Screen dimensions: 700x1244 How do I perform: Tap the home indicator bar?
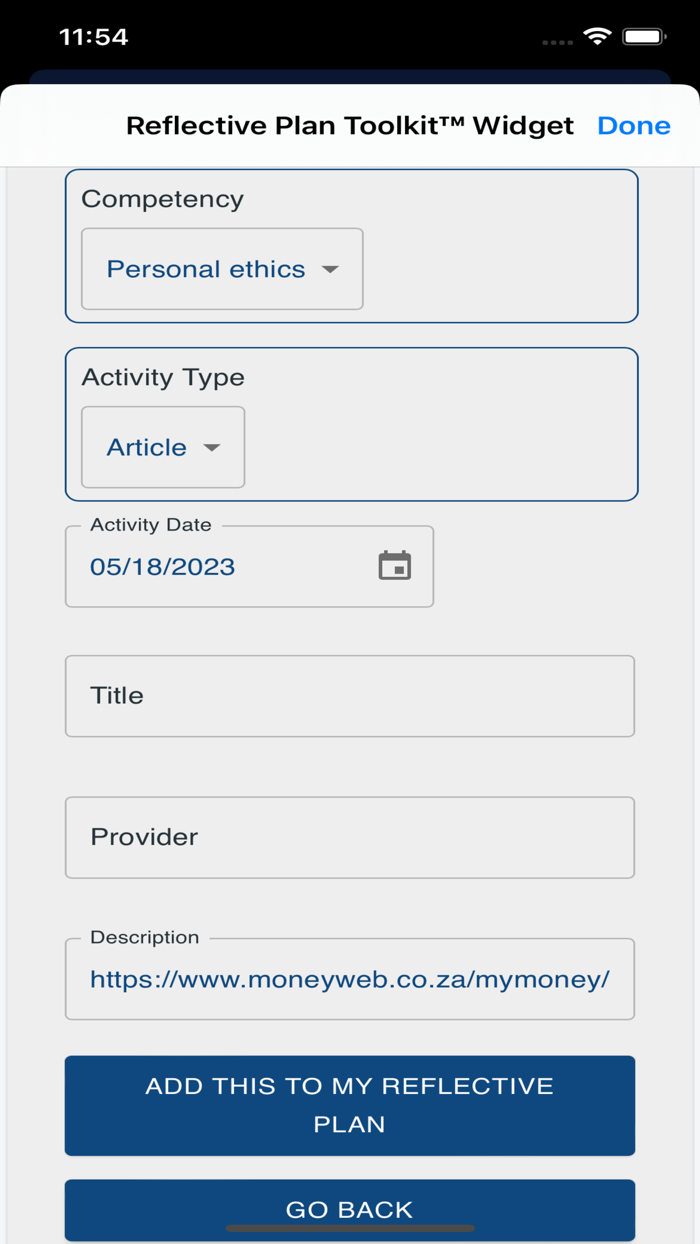350,1225
